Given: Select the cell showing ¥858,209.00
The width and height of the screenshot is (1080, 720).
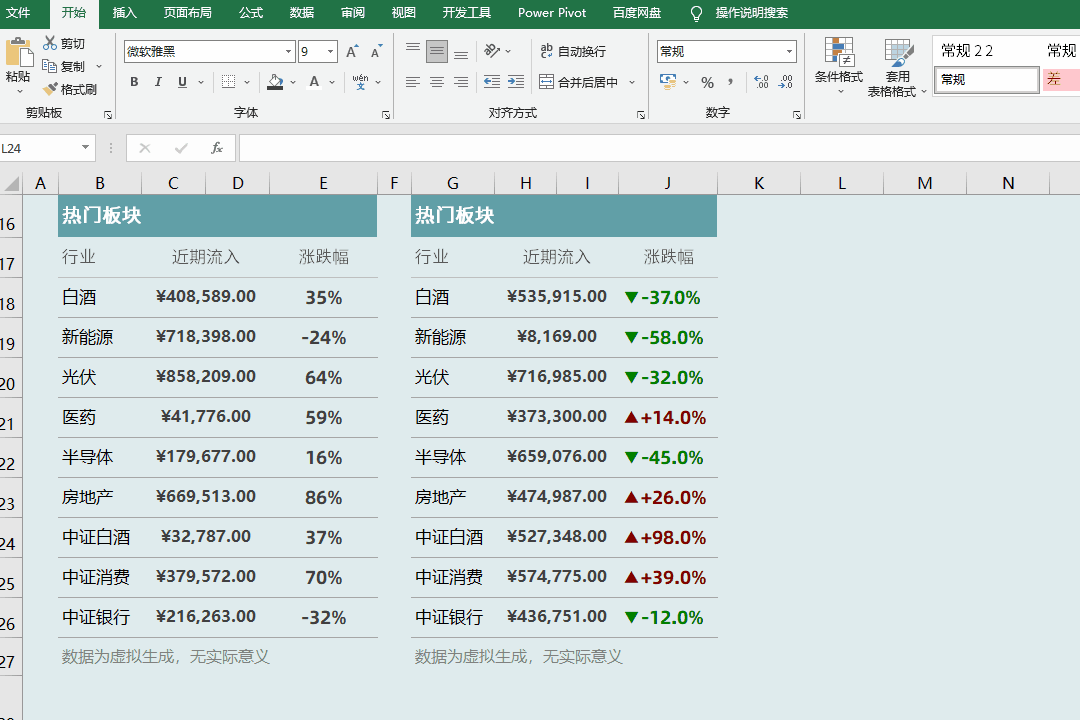Looking at the screenshot, I should [206, 377].
